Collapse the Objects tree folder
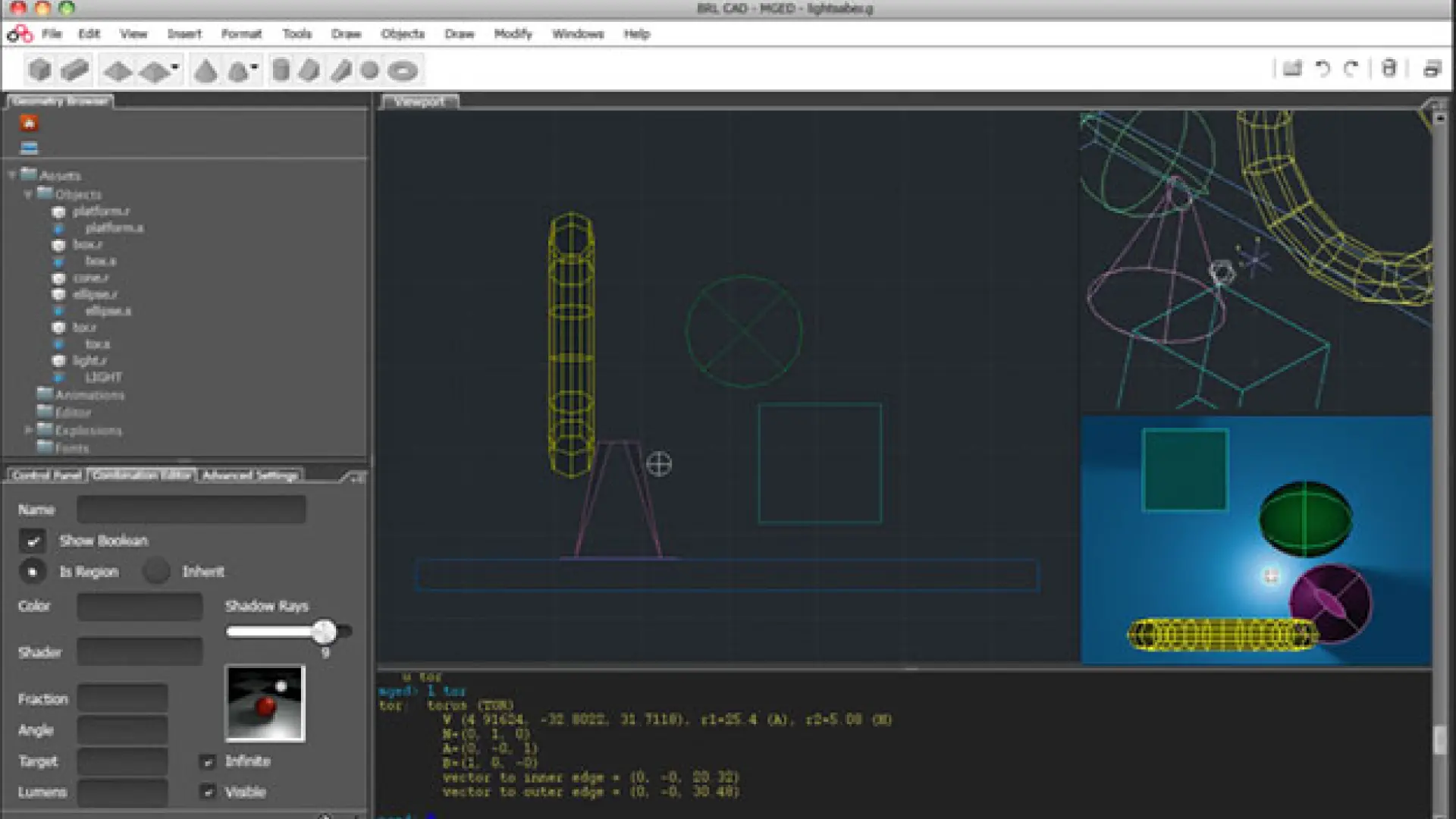 [x=28, y=194]
